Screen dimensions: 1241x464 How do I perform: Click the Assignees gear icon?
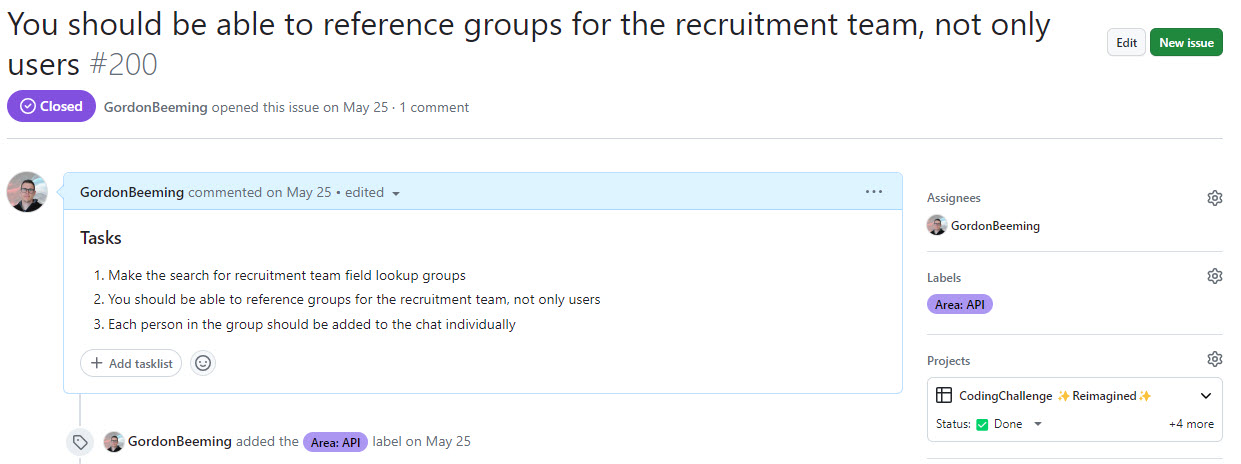point(1214,198)
